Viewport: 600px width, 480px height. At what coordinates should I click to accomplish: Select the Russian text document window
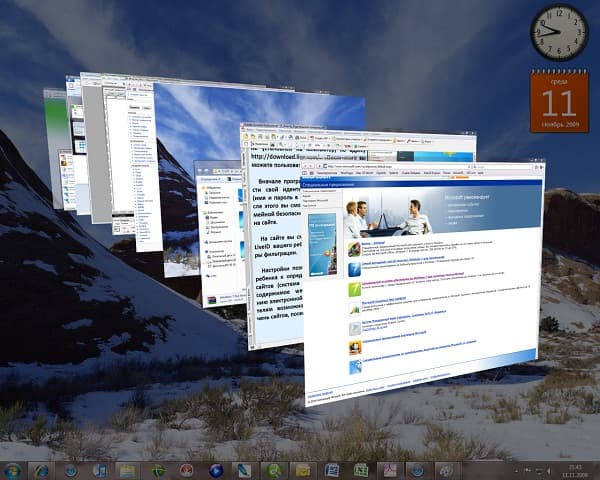pos(276,245)
